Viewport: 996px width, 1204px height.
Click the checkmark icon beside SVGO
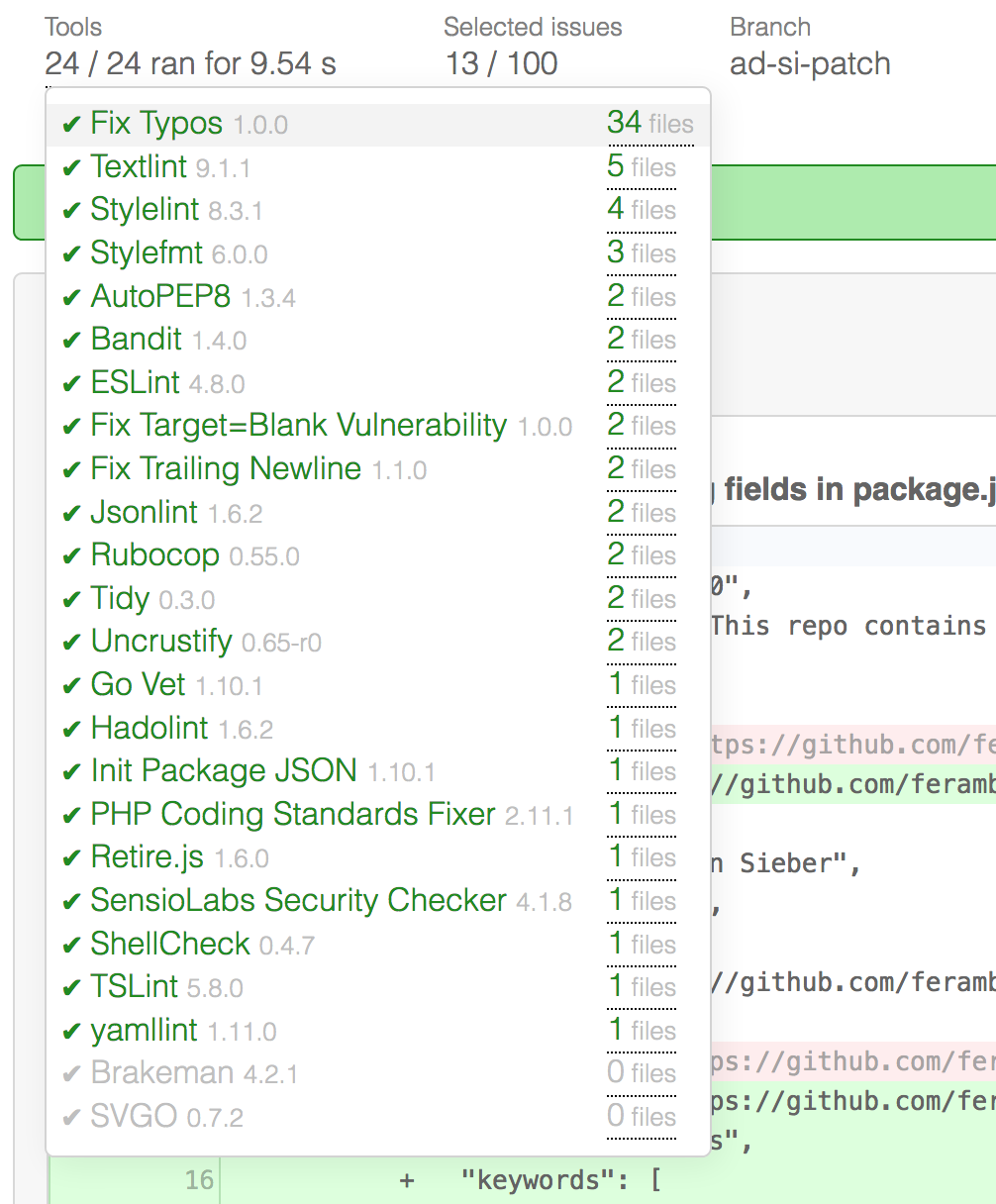pos(70,1118)
